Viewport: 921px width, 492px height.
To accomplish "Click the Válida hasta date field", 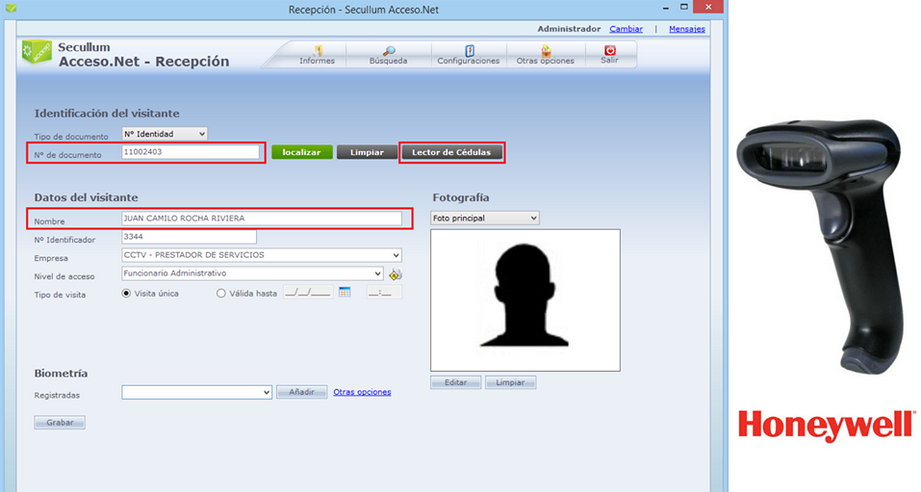I will [308, 292].
